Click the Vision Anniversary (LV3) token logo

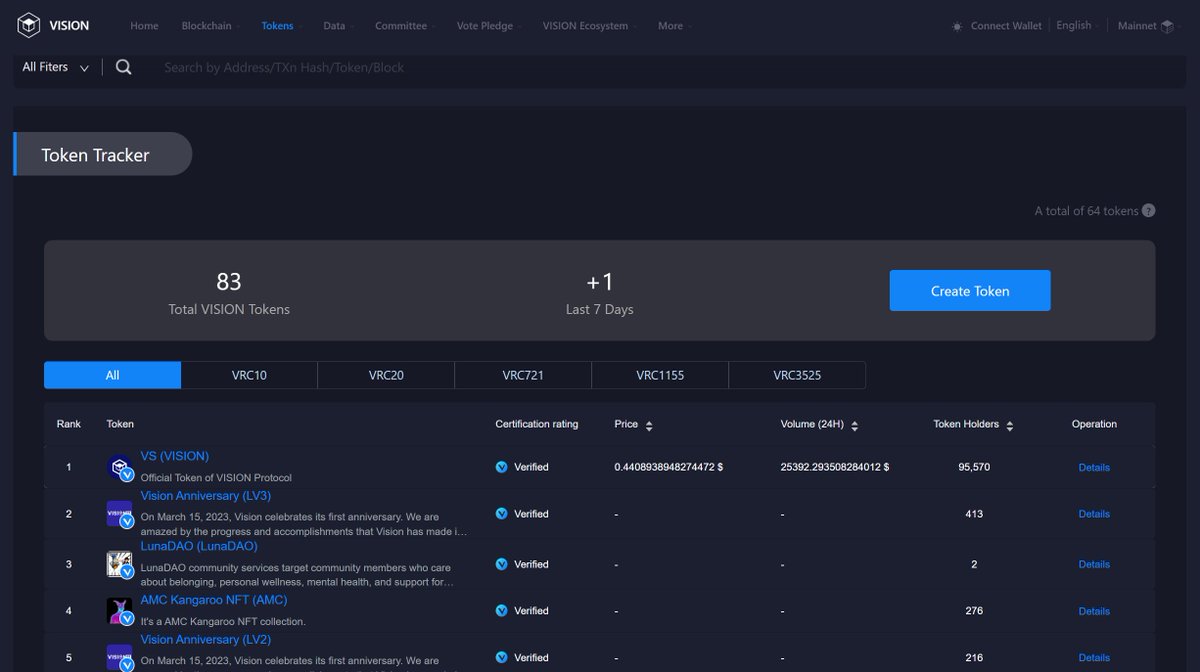[x=120, y=514]
